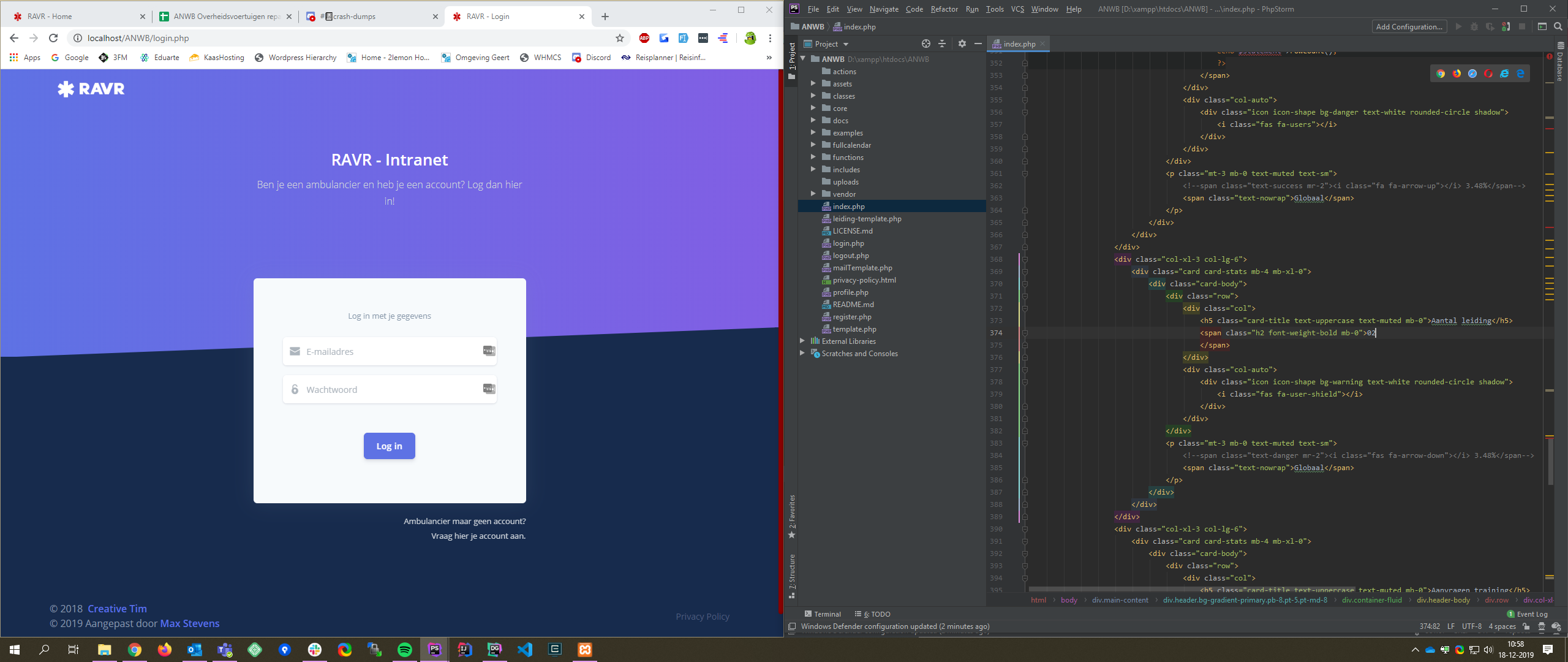Screen dimensions: 1568x662
Task: Expand External Libraries node
Action: click(802, 341)
